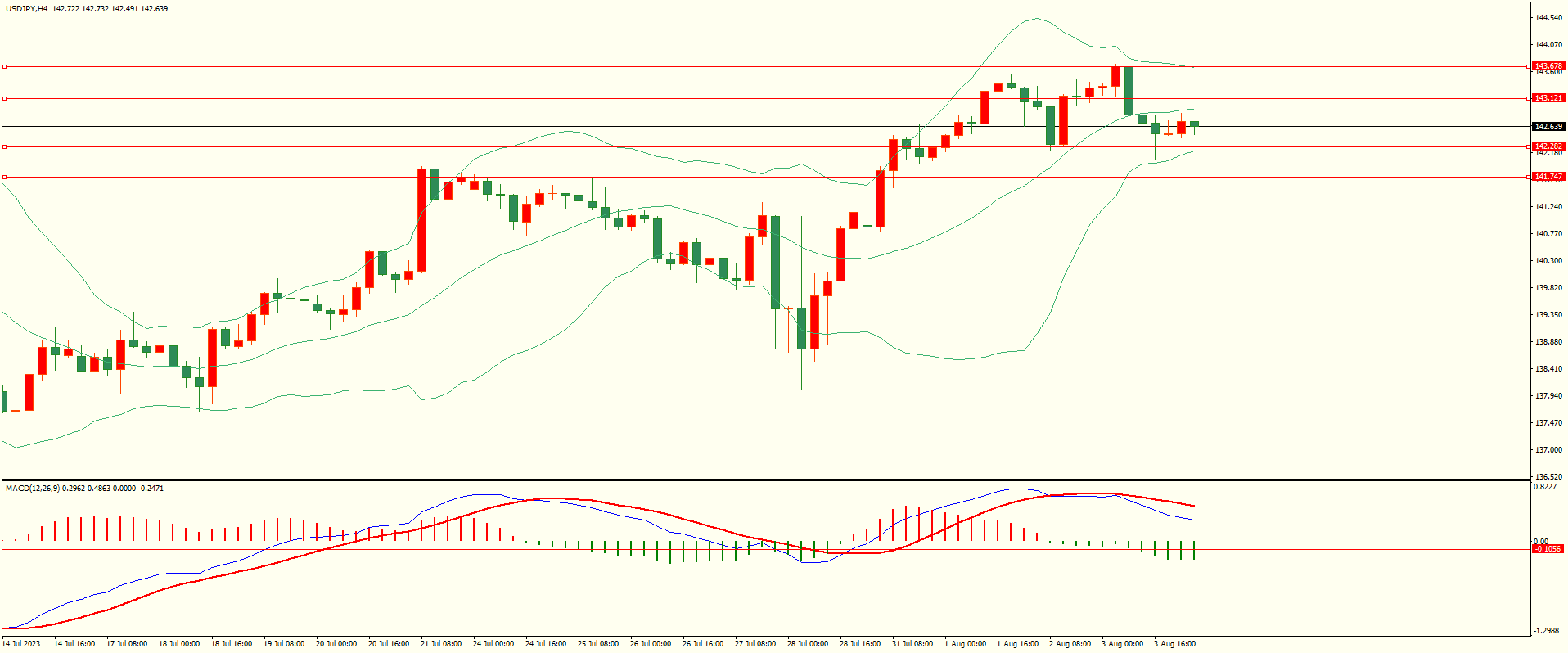The height and width of the screenshot is (653, 1568).
Task: Select left handle of 142.282 horizontal line
Action: (x=5, y=146)
